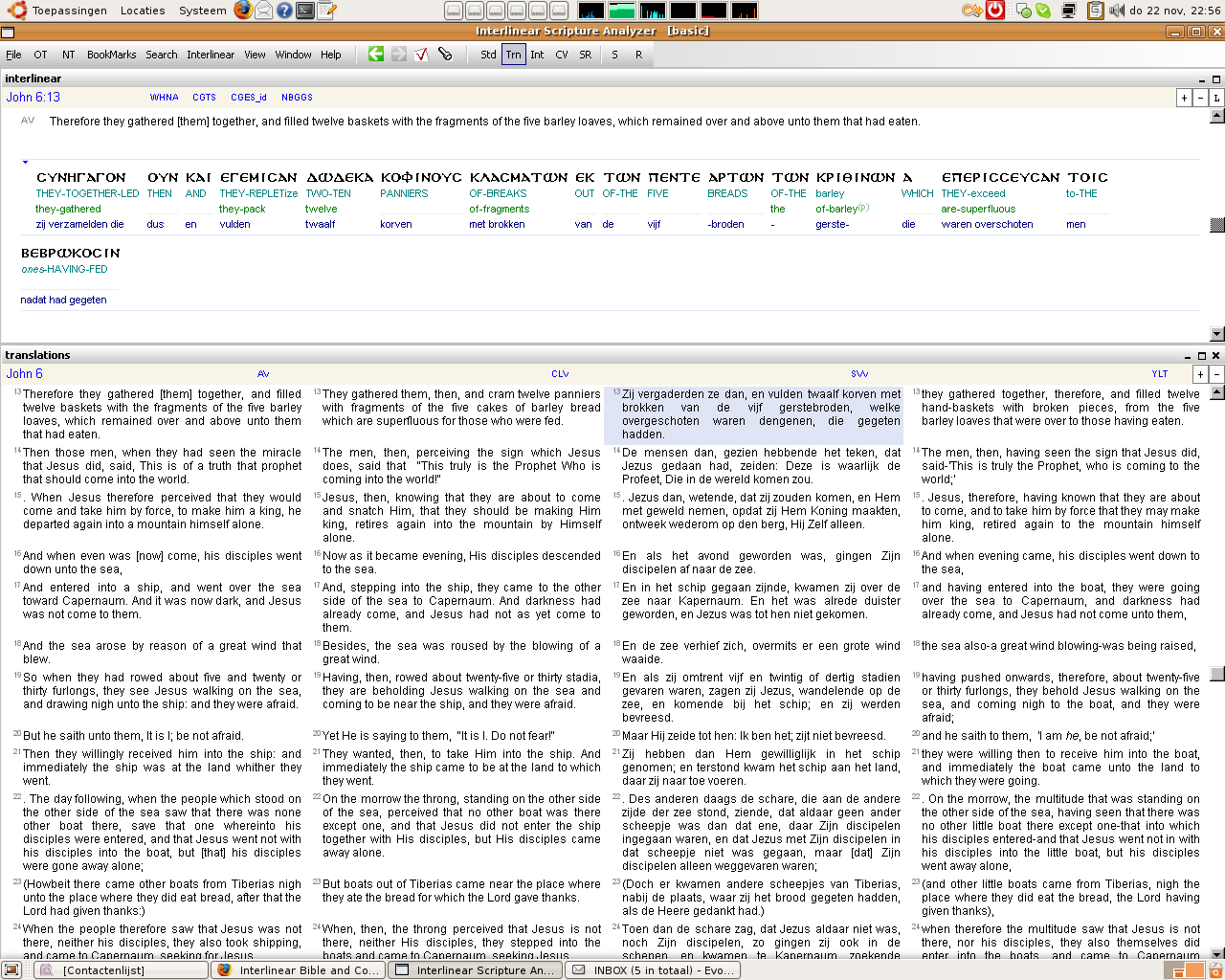Click the green back arrow icon

coord(376,55)
